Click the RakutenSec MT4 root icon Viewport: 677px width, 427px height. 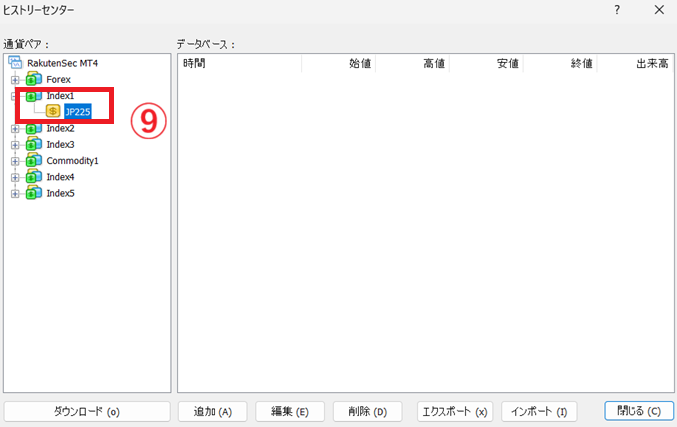pos(15,63)
